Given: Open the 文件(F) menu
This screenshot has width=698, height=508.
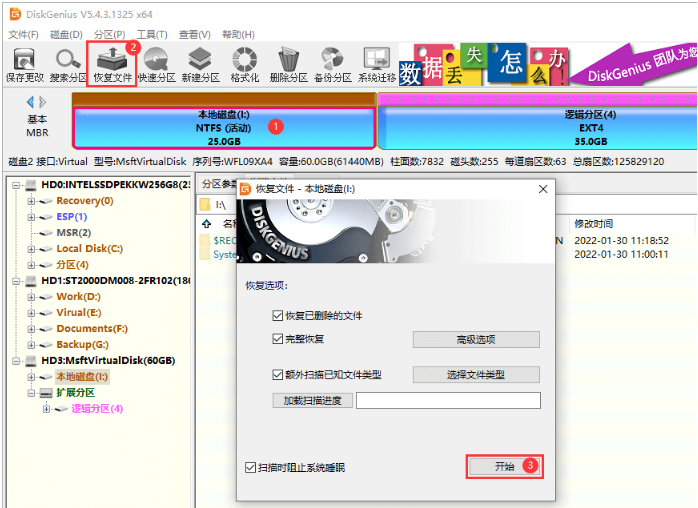Looking at the screenshot, I should 23,34.
